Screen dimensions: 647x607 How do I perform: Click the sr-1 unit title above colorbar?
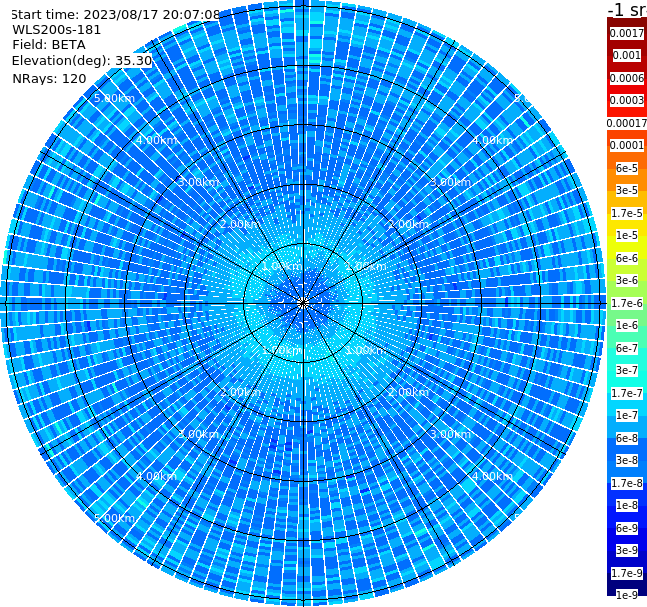(627, 9)
